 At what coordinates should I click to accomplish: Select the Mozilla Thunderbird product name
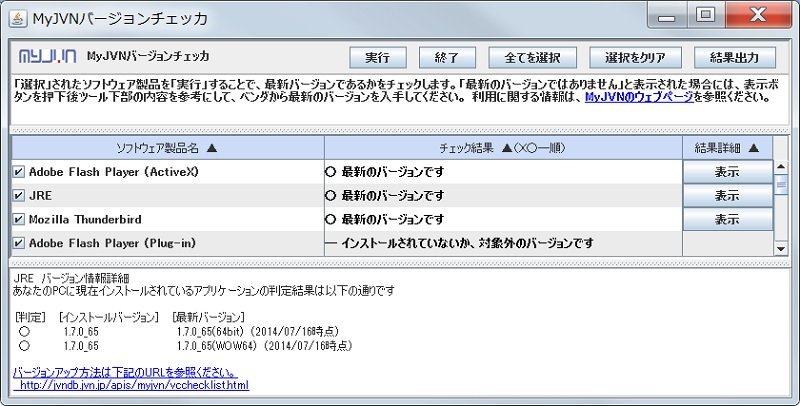click(85, 219)
